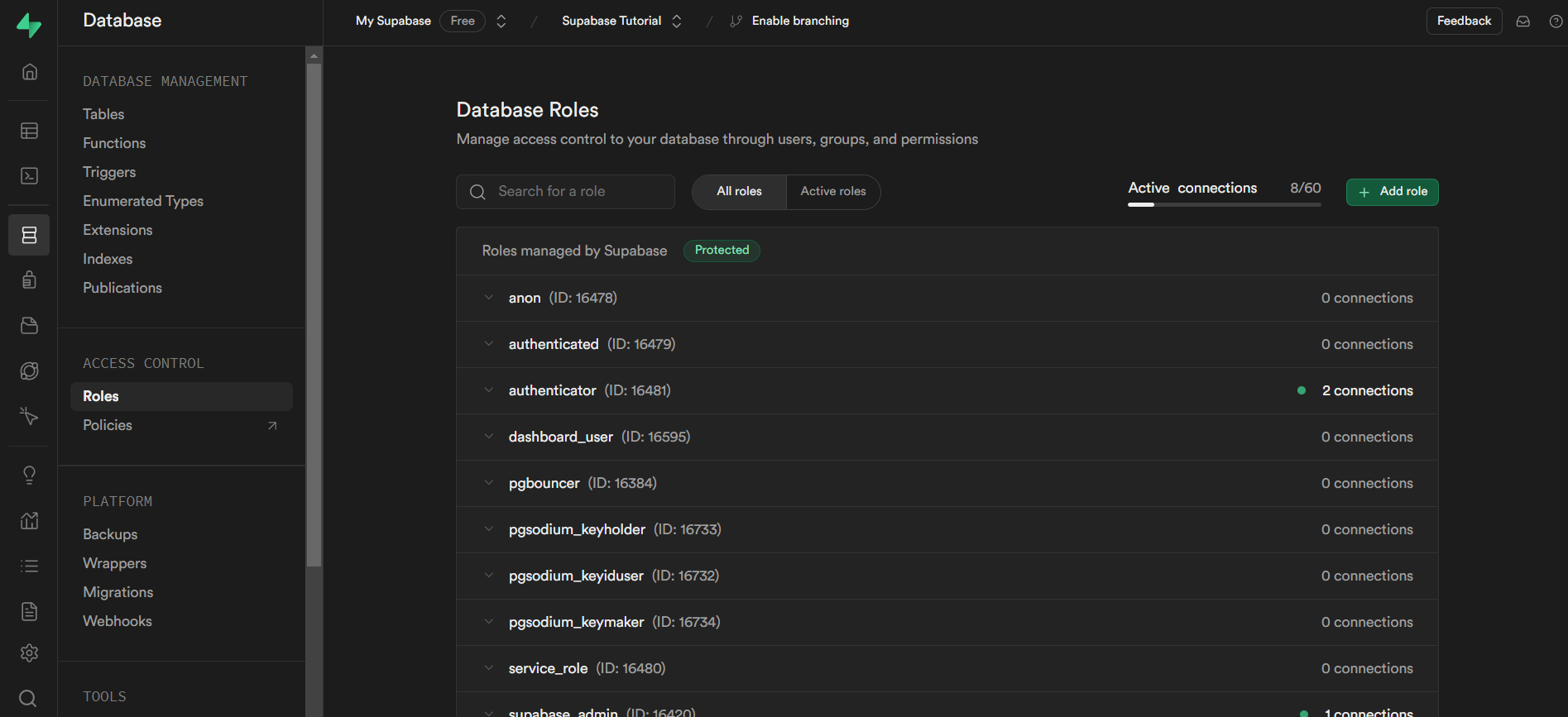Open Backups under Platform

click(110, 534)
